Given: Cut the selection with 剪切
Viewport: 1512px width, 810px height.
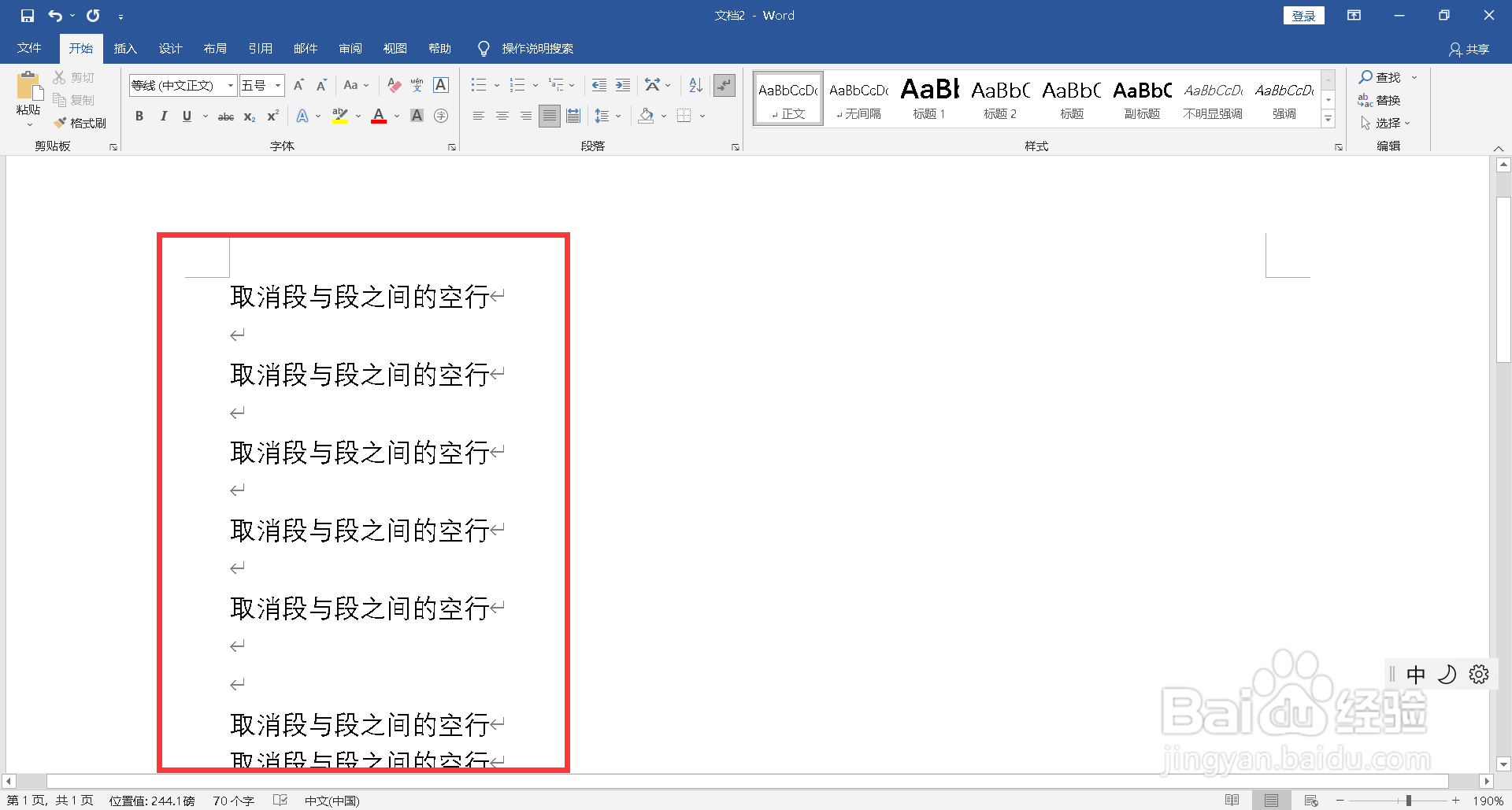Looking at the screenshot, I should pyautogui.click(x=74, y=77).
